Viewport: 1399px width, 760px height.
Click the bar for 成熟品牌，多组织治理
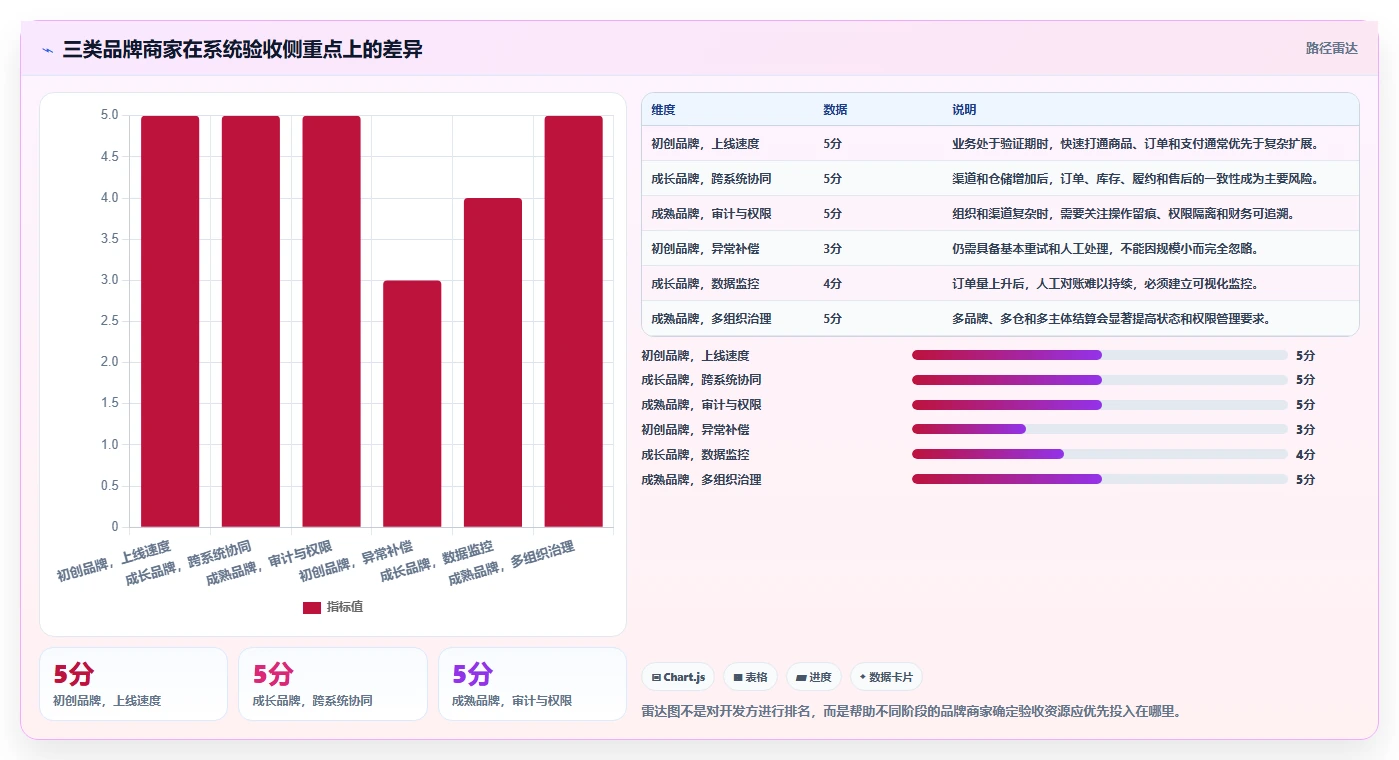click(574, 321)
